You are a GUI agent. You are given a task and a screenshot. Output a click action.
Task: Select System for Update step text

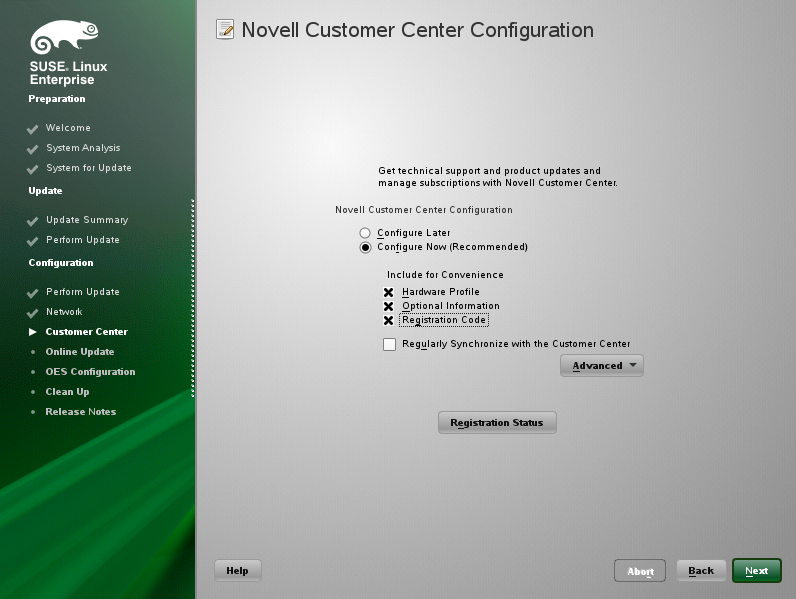coord(89,168)
